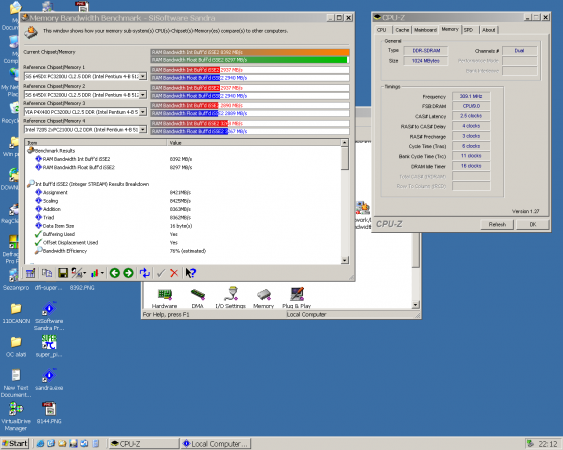This screenshot has width=563, height=450.
Task: Open Reference Chipset/Memory 4 dropdown
Action: click(143, 129)
